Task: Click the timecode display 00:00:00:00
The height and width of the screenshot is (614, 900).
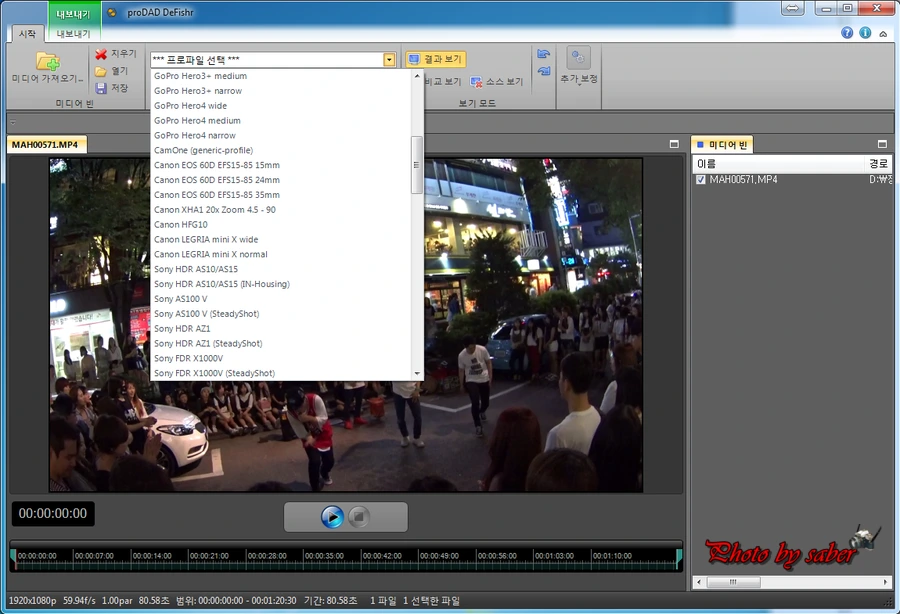Action: click(53, 514)
